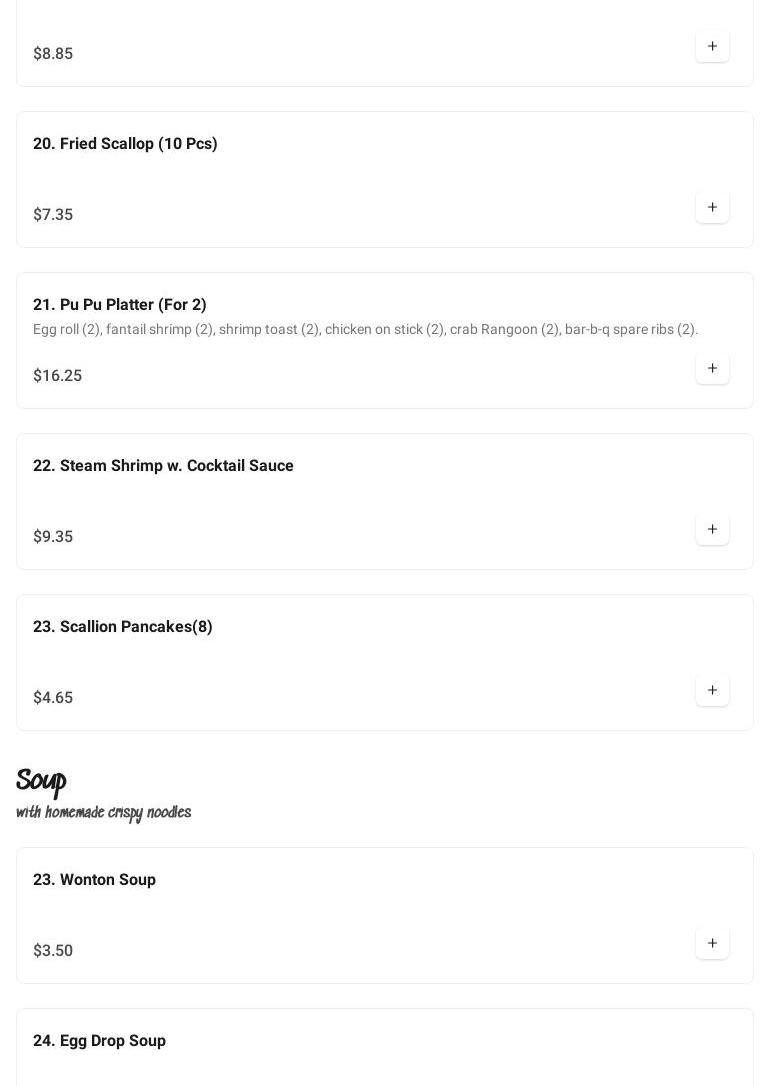The width and height of the screenshot is (770, 1086).
Task: Add Steam Shrimp w. Cocktail Sauce via plus
Action: tap(712, 530)
